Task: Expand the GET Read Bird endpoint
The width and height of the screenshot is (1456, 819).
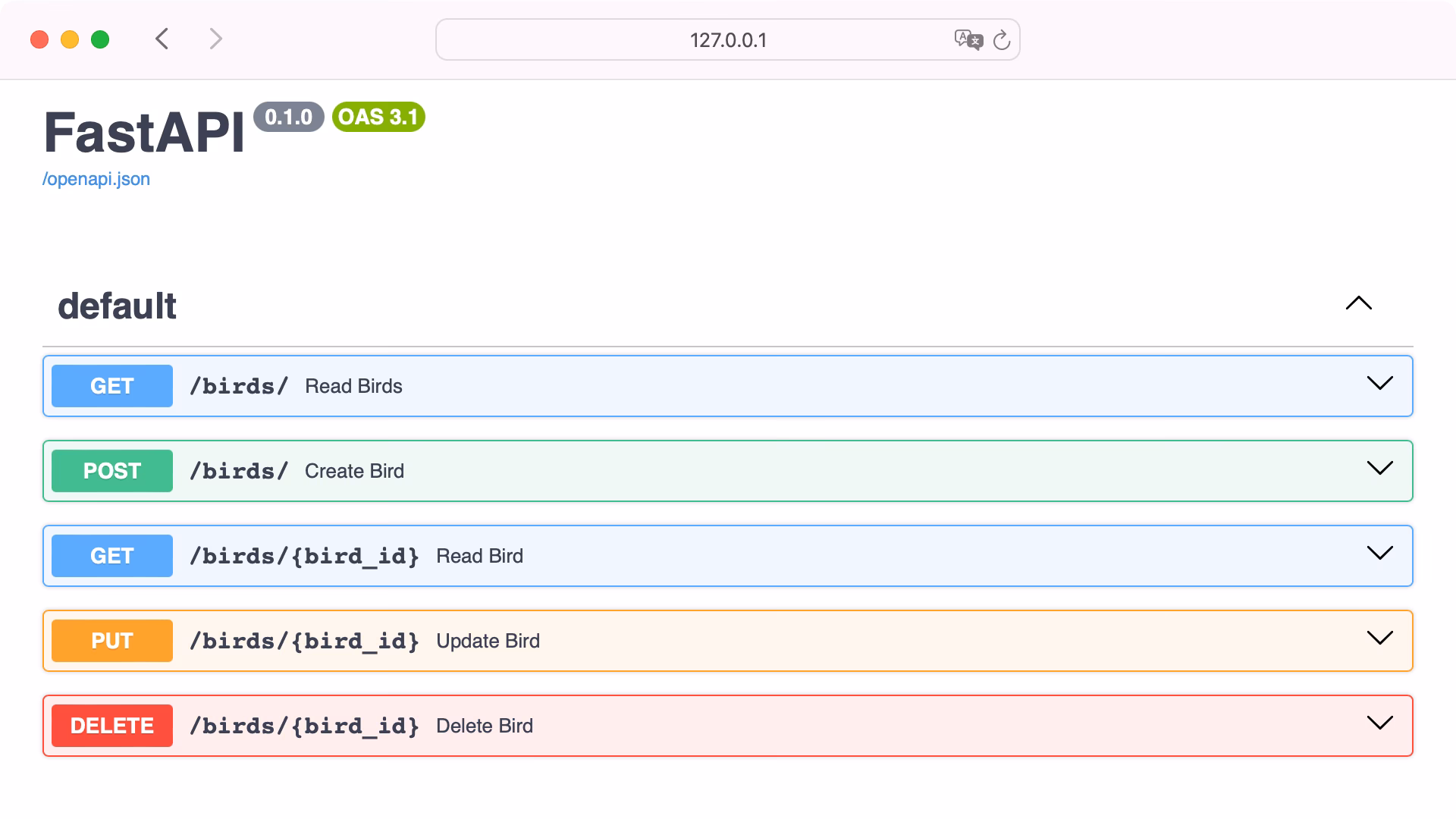Action: pos(1379,554)
